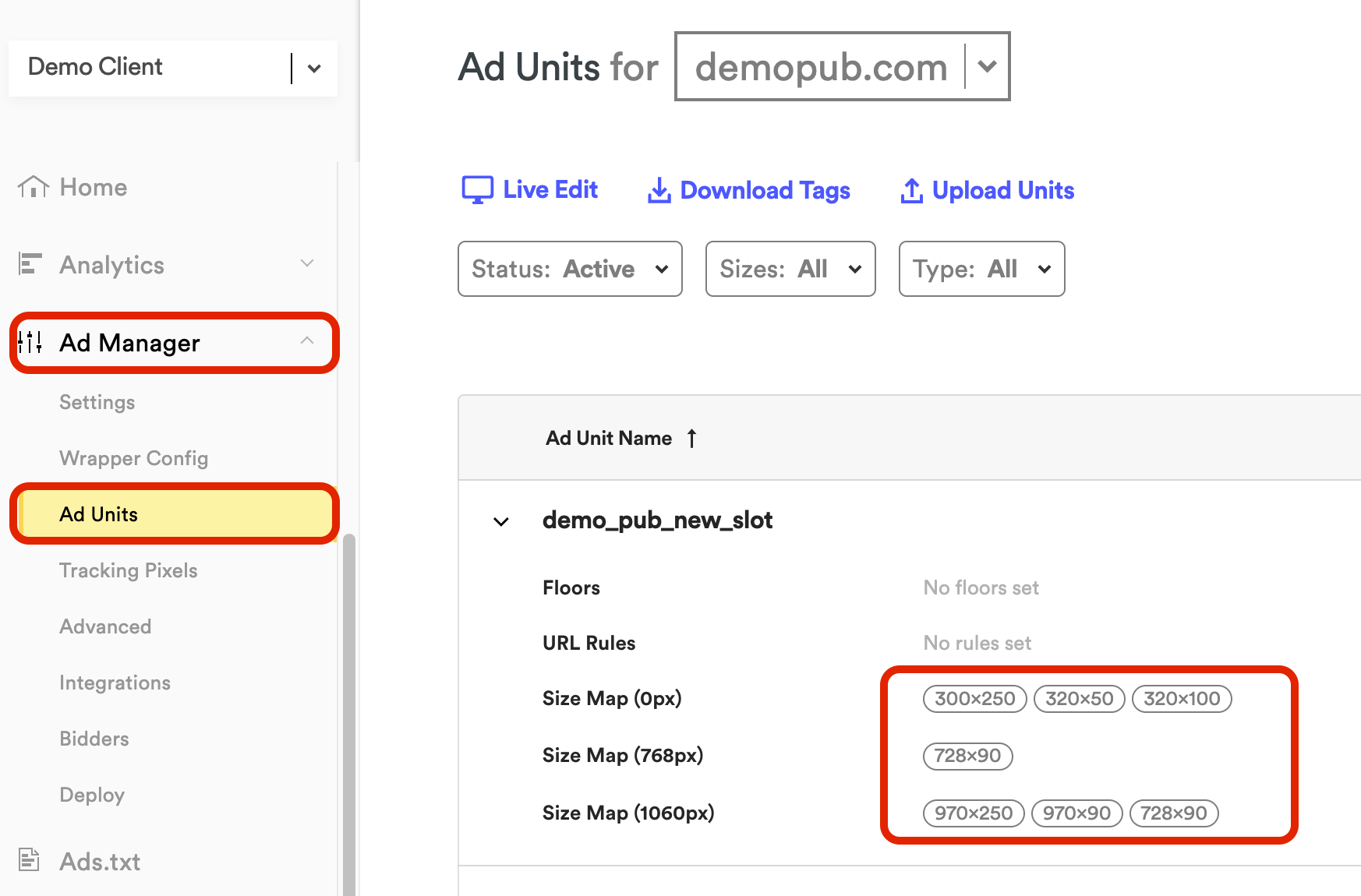The height and width of the screenshot is (896, 1361).
Task: Open Bidders page
Action: point(94,739)
